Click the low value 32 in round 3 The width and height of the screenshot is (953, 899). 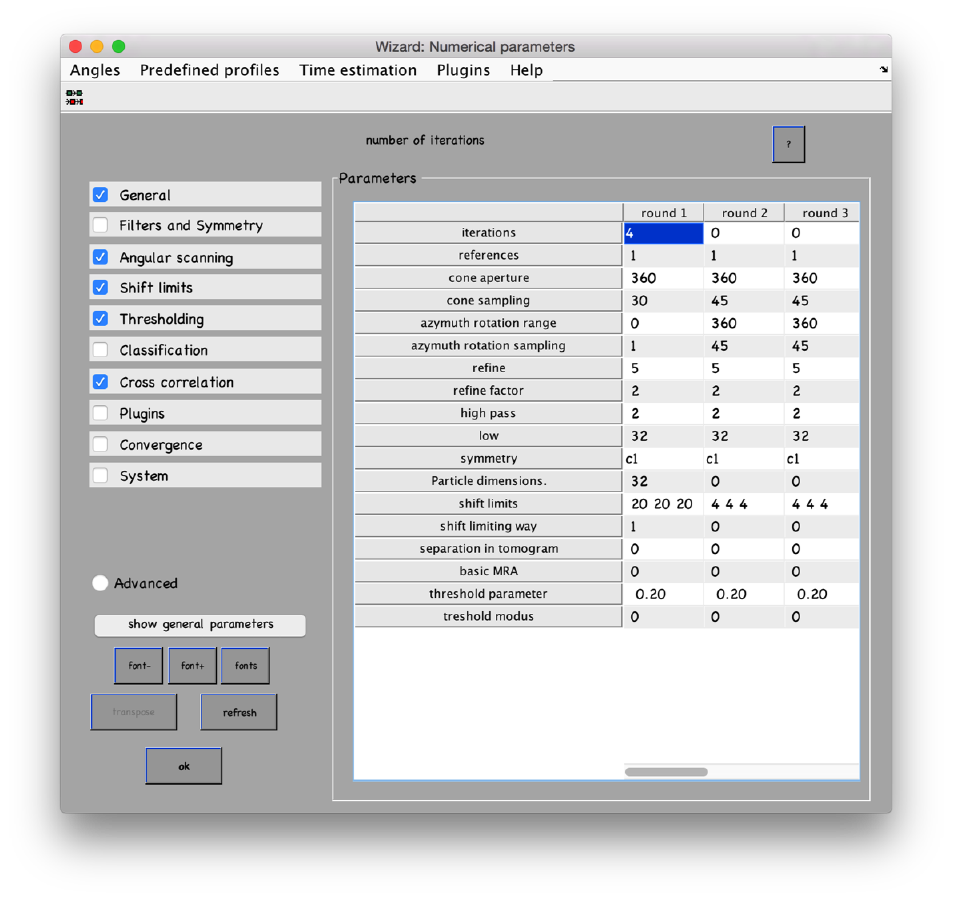[x=822, y=436]
